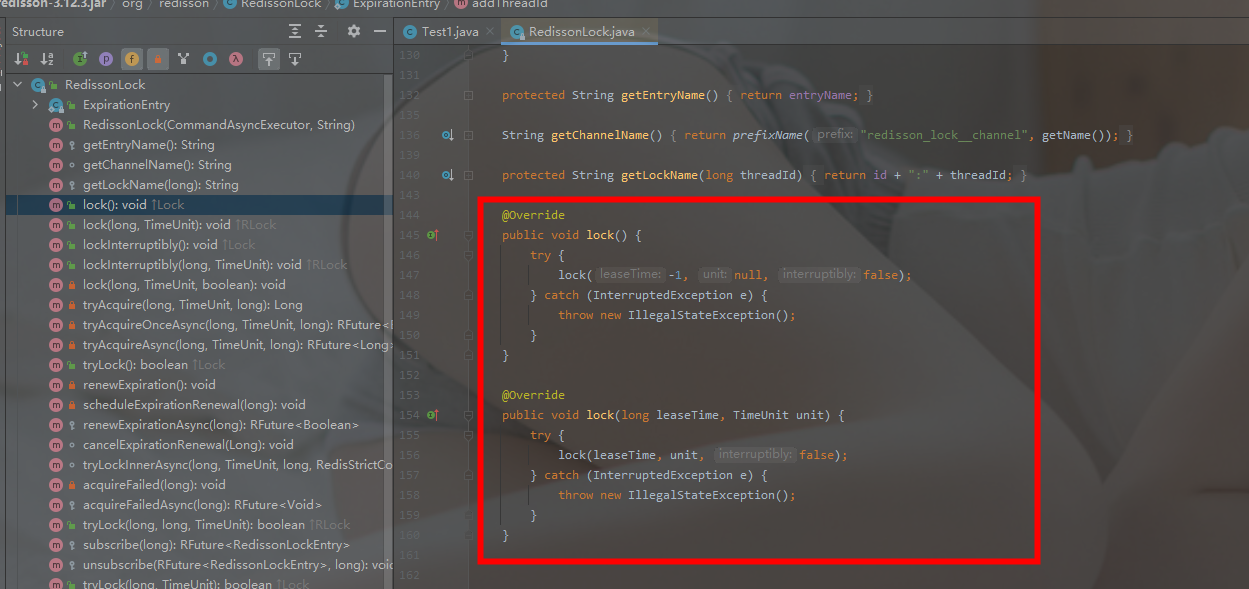
Task: Click Autoscroll from Source icon
Action: pos(295,59)
